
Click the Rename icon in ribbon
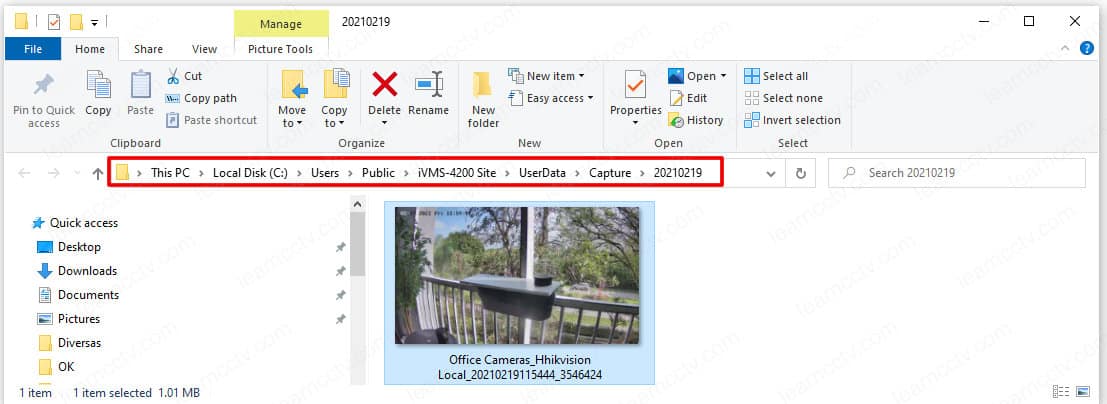(428, 84)
